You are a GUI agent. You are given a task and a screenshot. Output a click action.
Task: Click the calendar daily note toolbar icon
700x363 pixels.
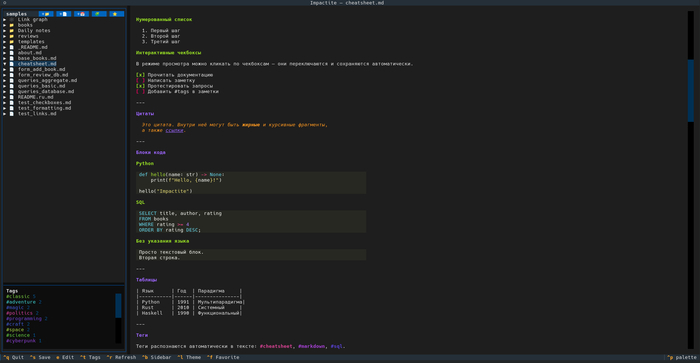coord(81,14)
